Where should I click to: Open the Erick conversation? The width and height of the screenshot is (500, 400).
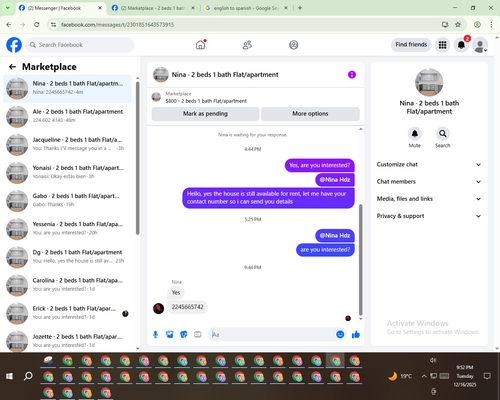click(67, 314)
